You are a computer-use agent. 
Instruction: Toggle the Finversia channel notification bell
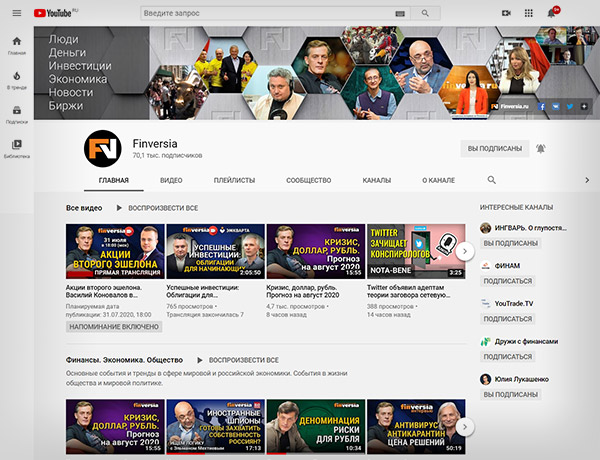point(541,148)
